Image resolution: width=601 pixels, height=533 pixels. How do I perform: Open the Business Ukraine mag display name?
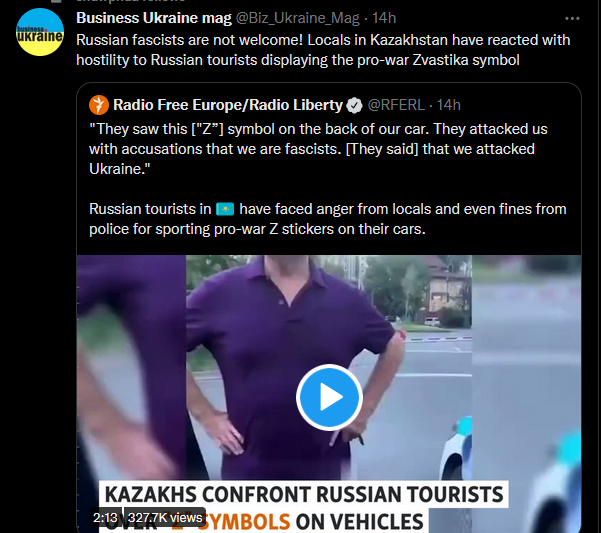click(x=154, y=18)
